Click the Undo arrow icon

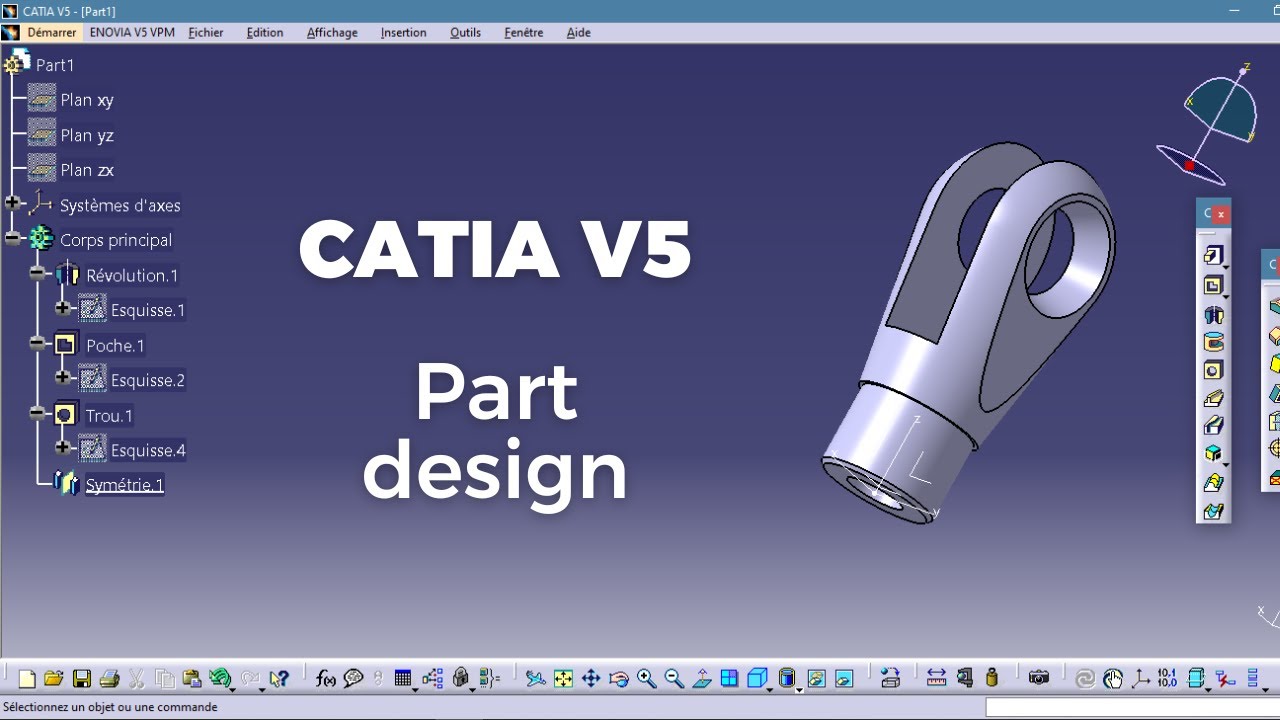tap(220, 679)
